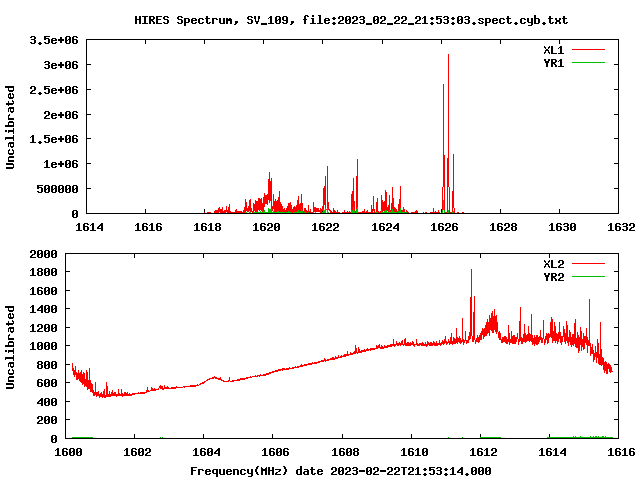Click the 1610 x-axis tick label

[414, 452]
